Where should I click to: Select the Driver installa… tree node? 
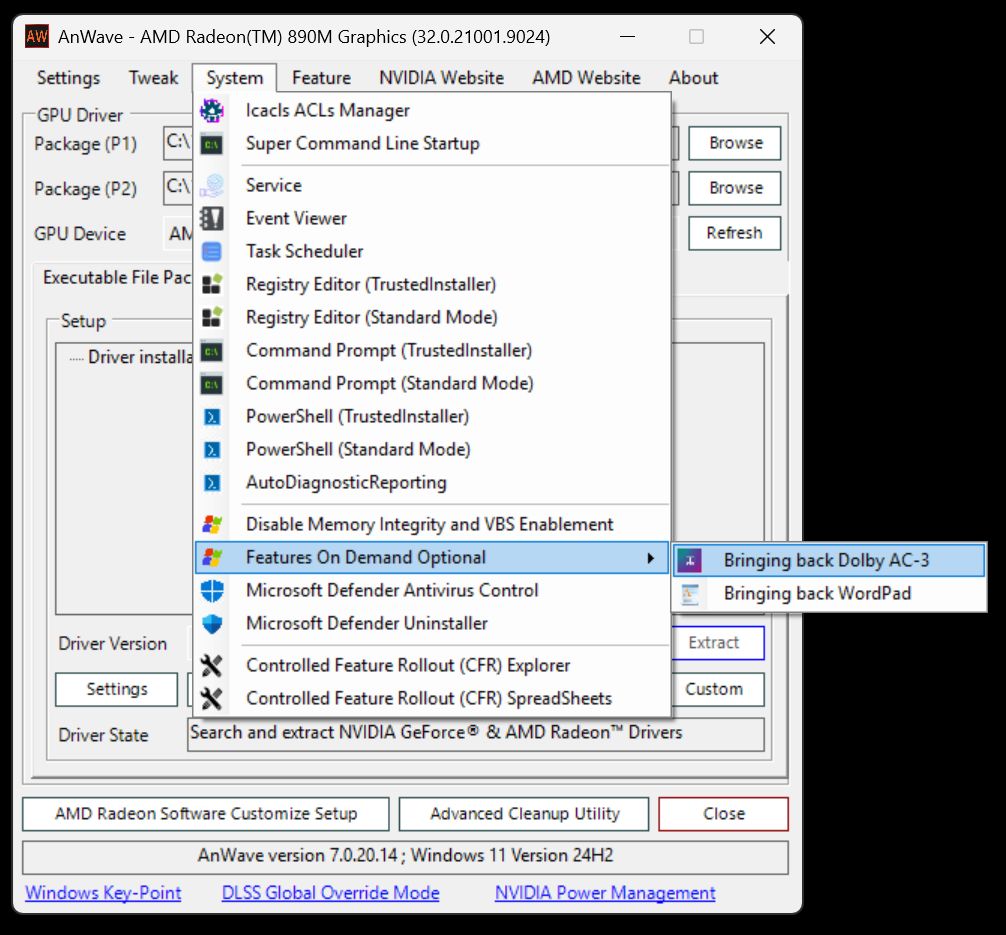coord(141,357)
